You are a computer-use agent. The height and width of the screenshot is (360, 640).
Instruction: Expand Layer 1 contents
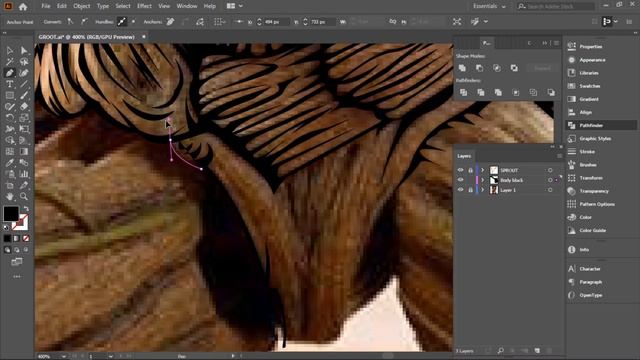(x=482, y=190)
